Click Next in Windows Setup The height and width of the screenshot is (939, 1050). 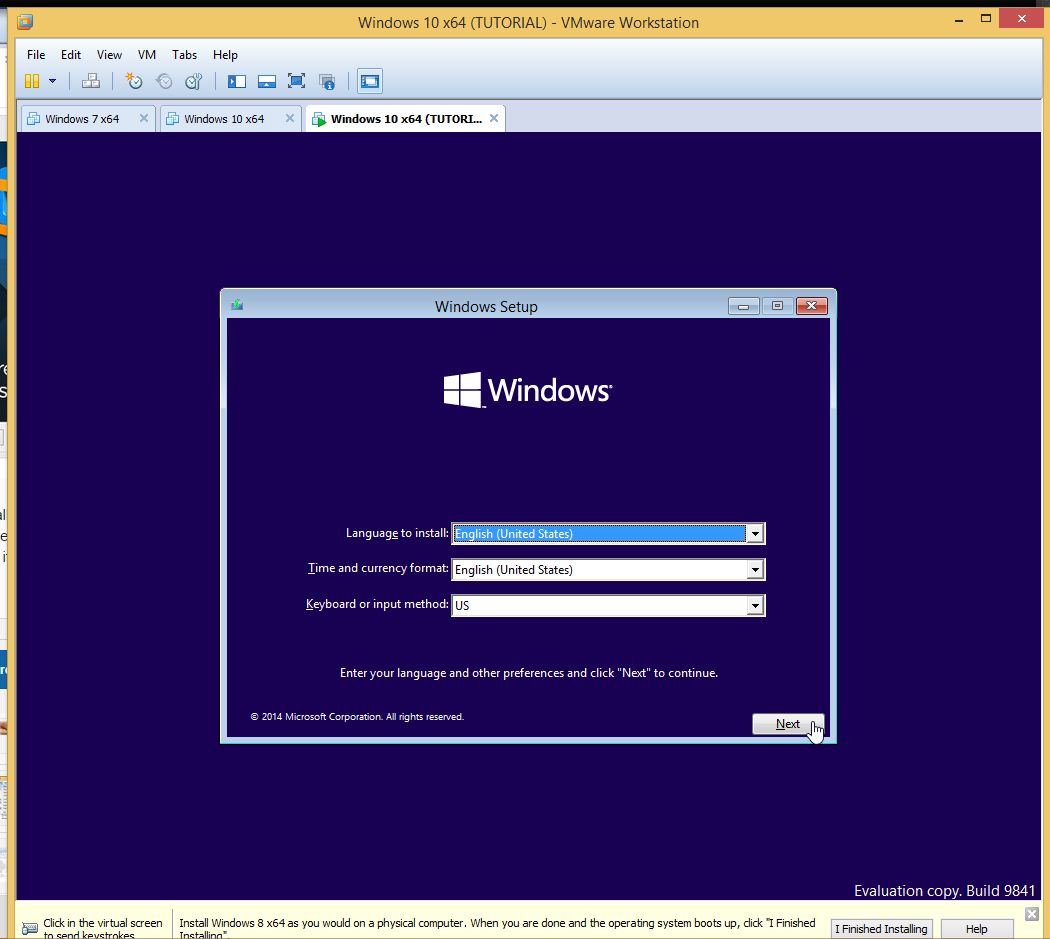pos(788,724)
